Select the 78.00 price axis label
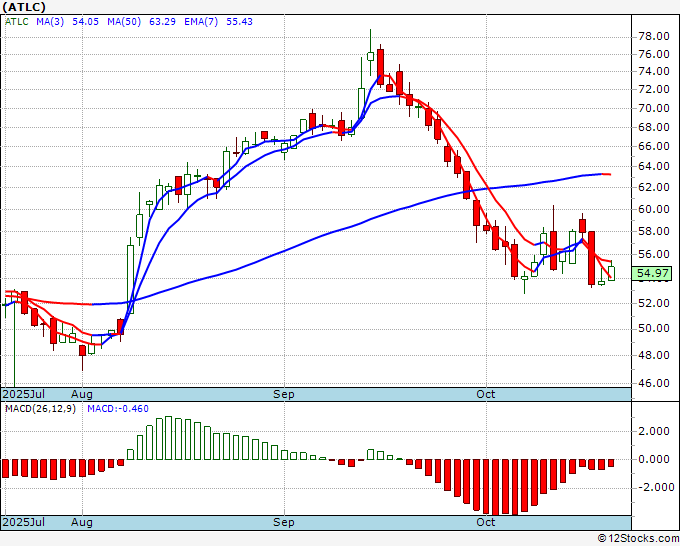 click(654, 36)
